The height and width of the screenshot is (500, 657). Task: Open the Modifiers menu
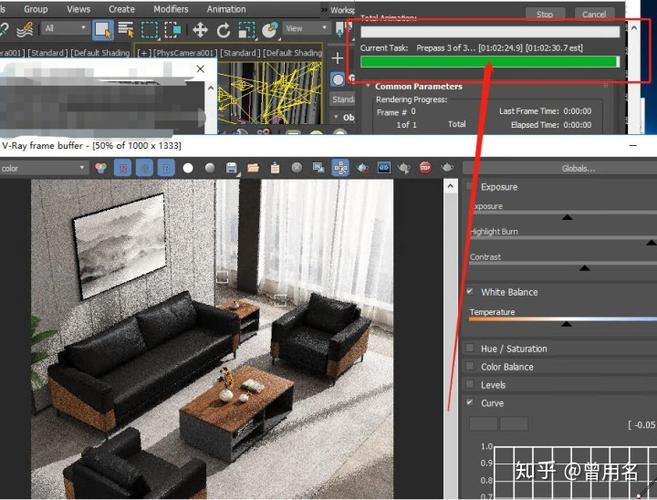point(171,9)
